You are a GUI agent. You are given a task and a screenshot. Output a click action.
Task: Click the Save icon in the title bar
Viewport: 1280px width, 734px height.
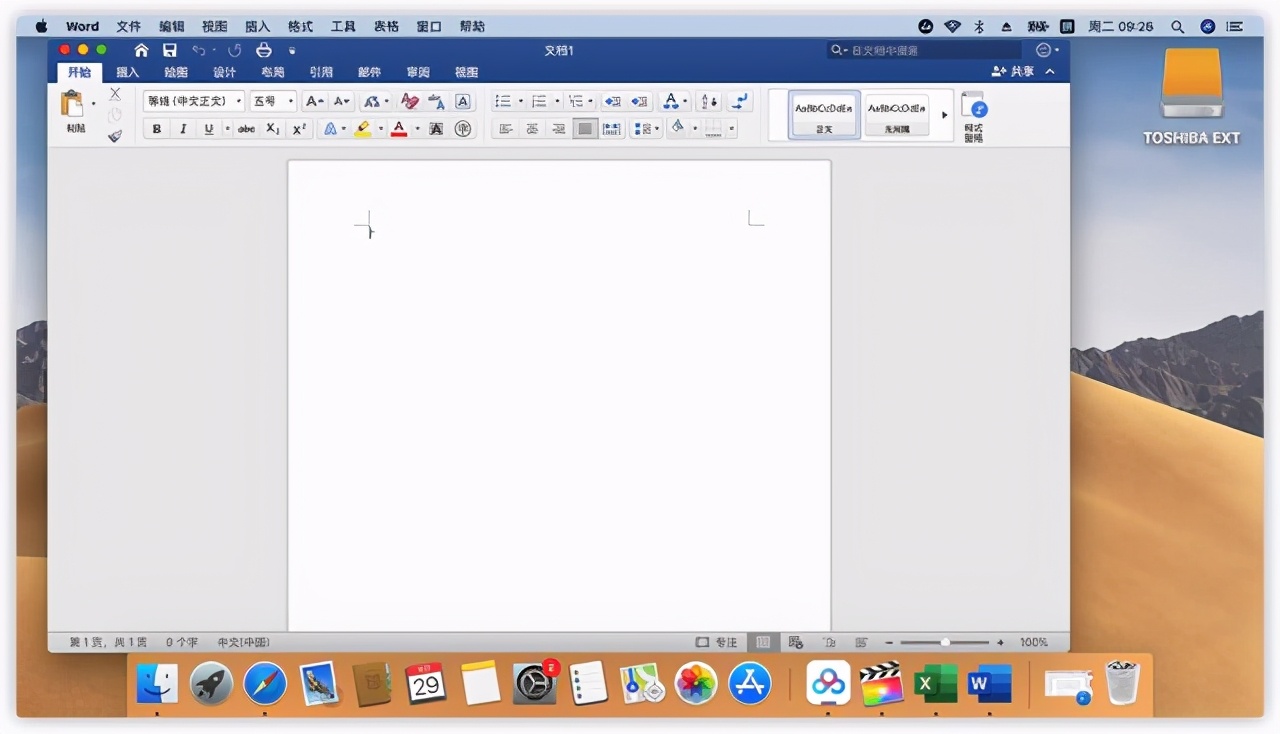(x=170, y=50)
